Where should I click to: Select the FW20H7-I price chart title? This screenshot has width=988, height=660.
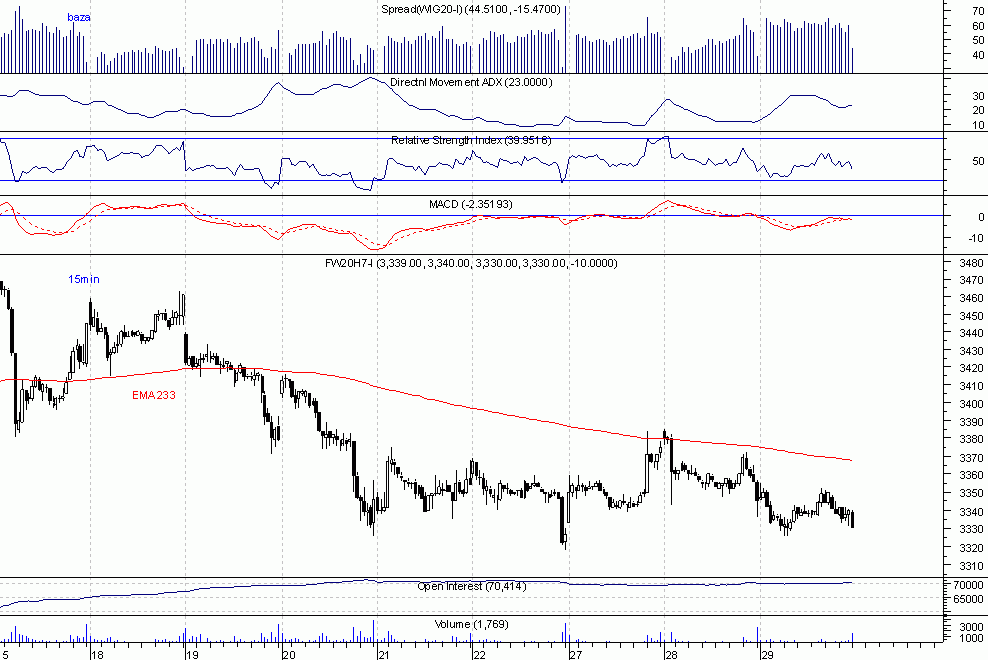[x=471, y=263]
